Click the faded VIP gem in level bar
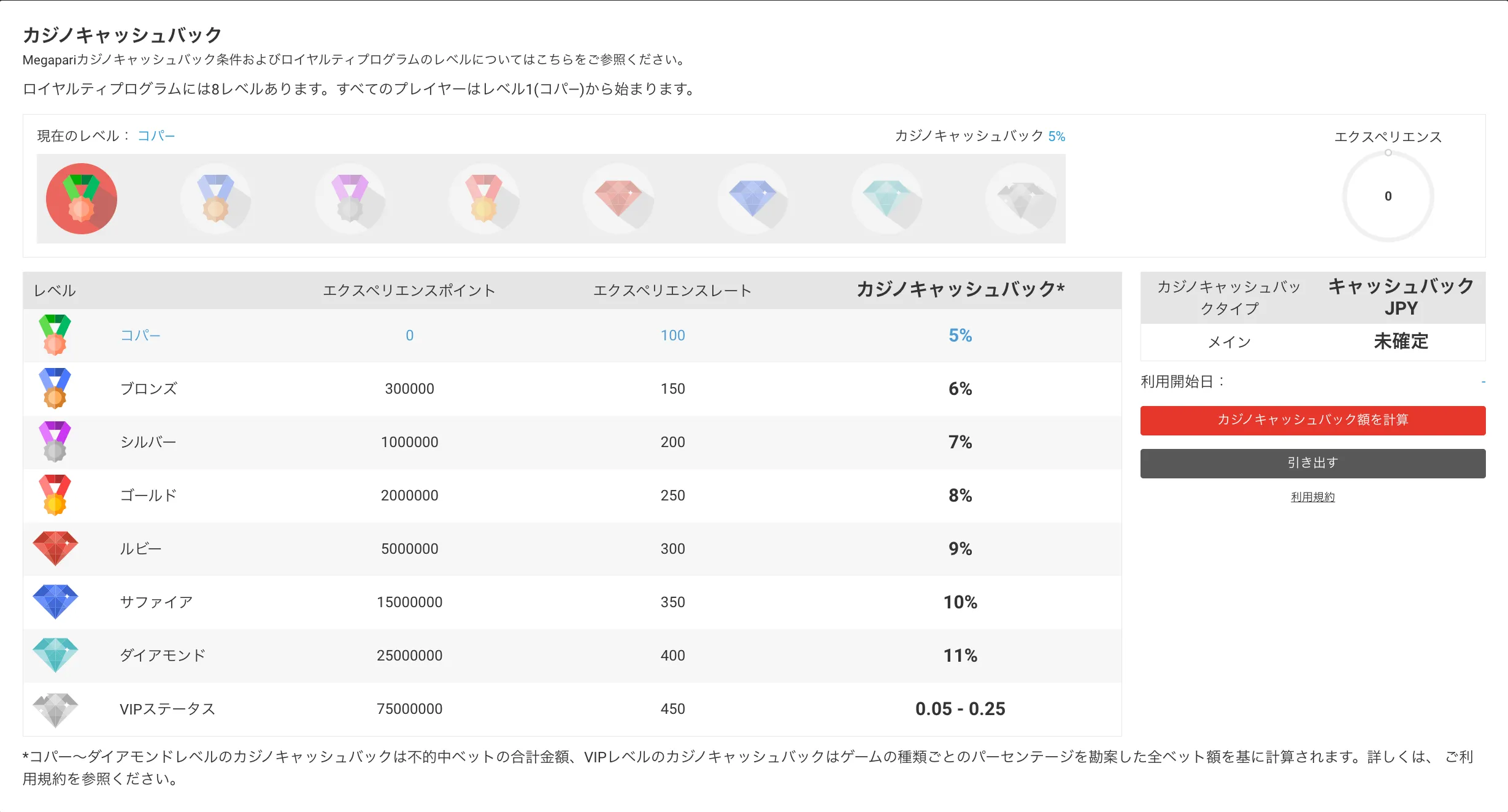Screen dimensions: 1508x812 [x=1021, y=199]
